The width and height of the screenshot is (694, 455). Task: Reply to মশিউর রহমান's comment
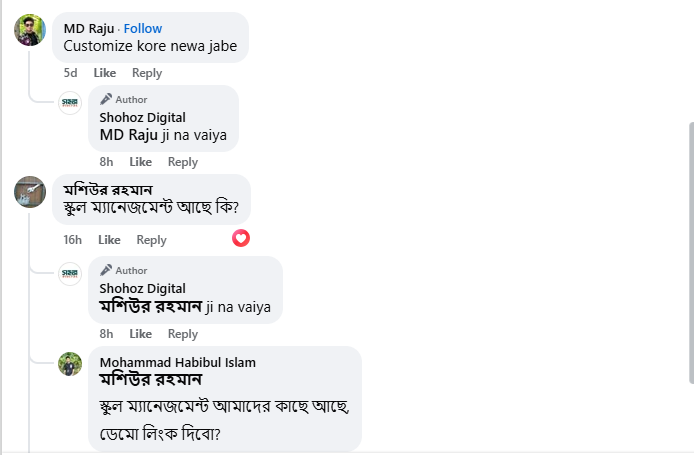tap(151, 240)
